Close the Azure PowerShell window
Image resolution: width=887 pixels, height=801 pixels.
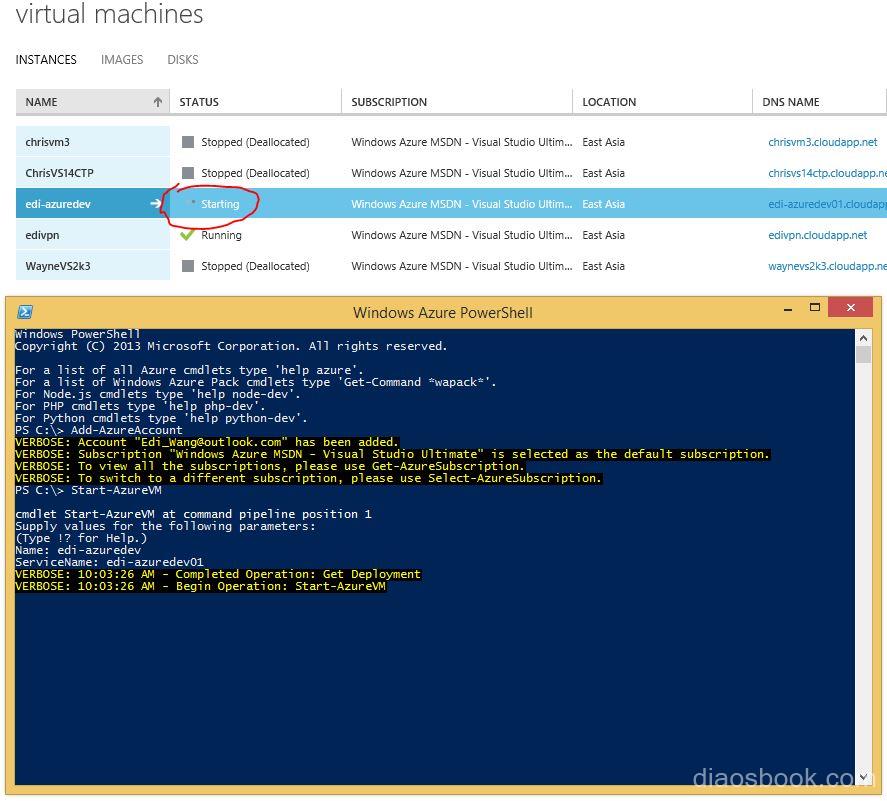850,307
